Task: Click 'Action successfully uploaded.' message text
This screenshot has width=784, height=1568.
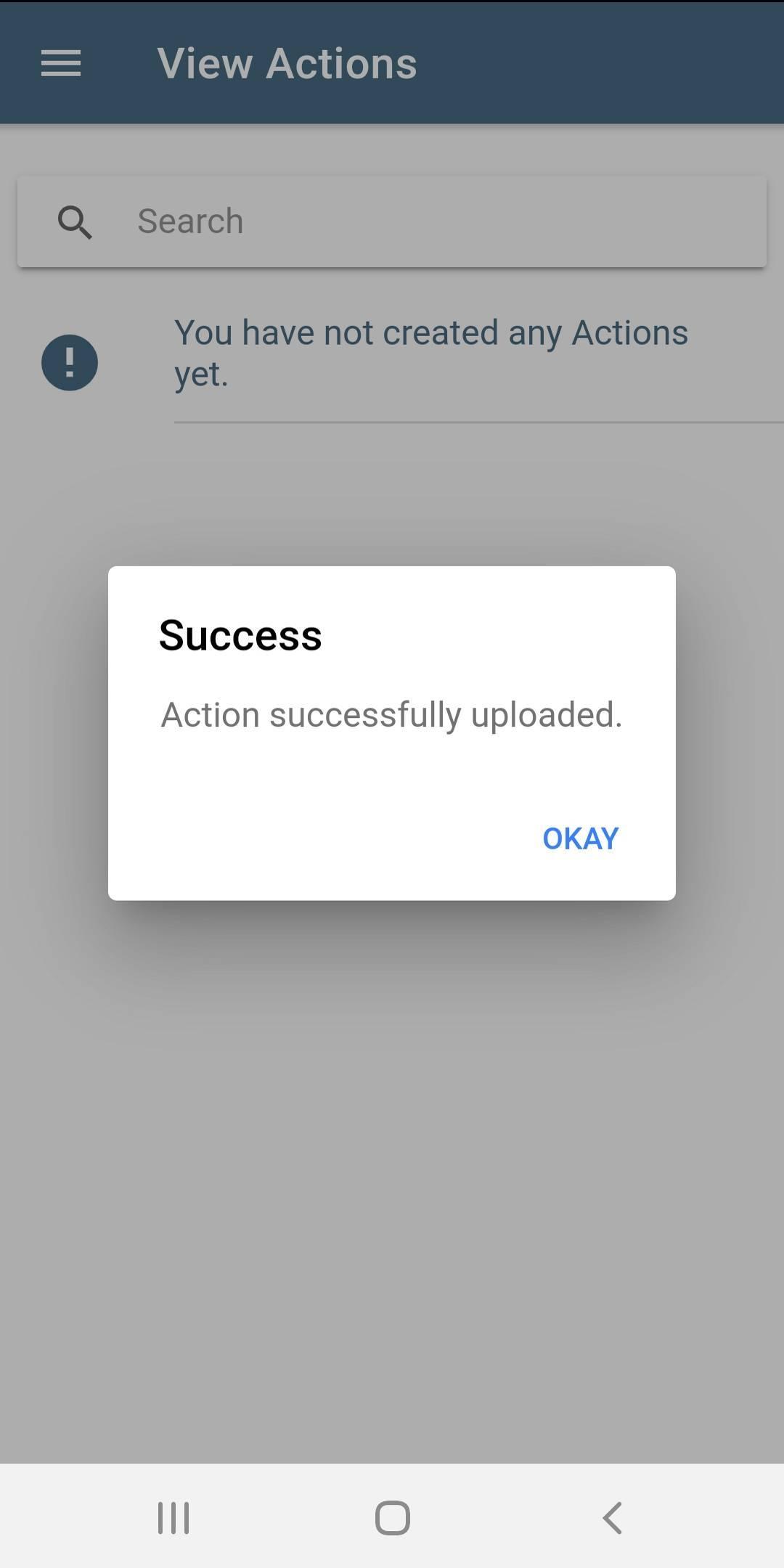Action: pyautogui.click(x=391, y=715)
